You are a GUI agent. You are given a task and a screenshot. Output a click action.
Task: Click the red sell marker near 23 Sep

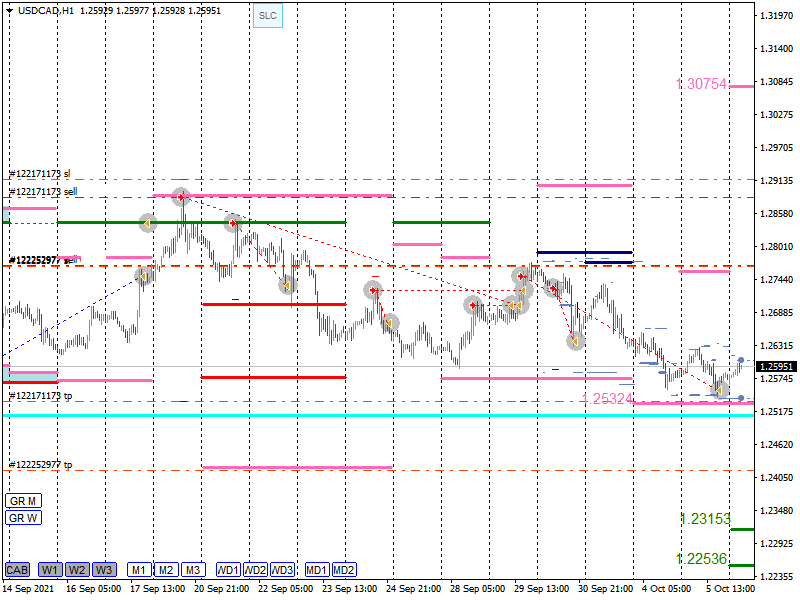(373, 291)
